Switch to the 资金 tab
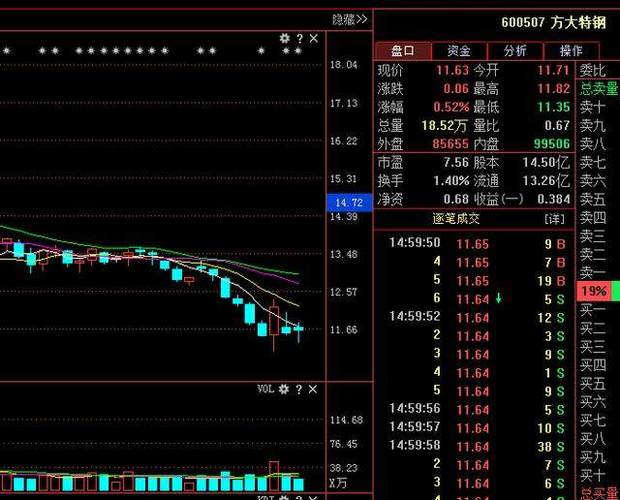This screenshot has width=620, height=500. point(459,51)
